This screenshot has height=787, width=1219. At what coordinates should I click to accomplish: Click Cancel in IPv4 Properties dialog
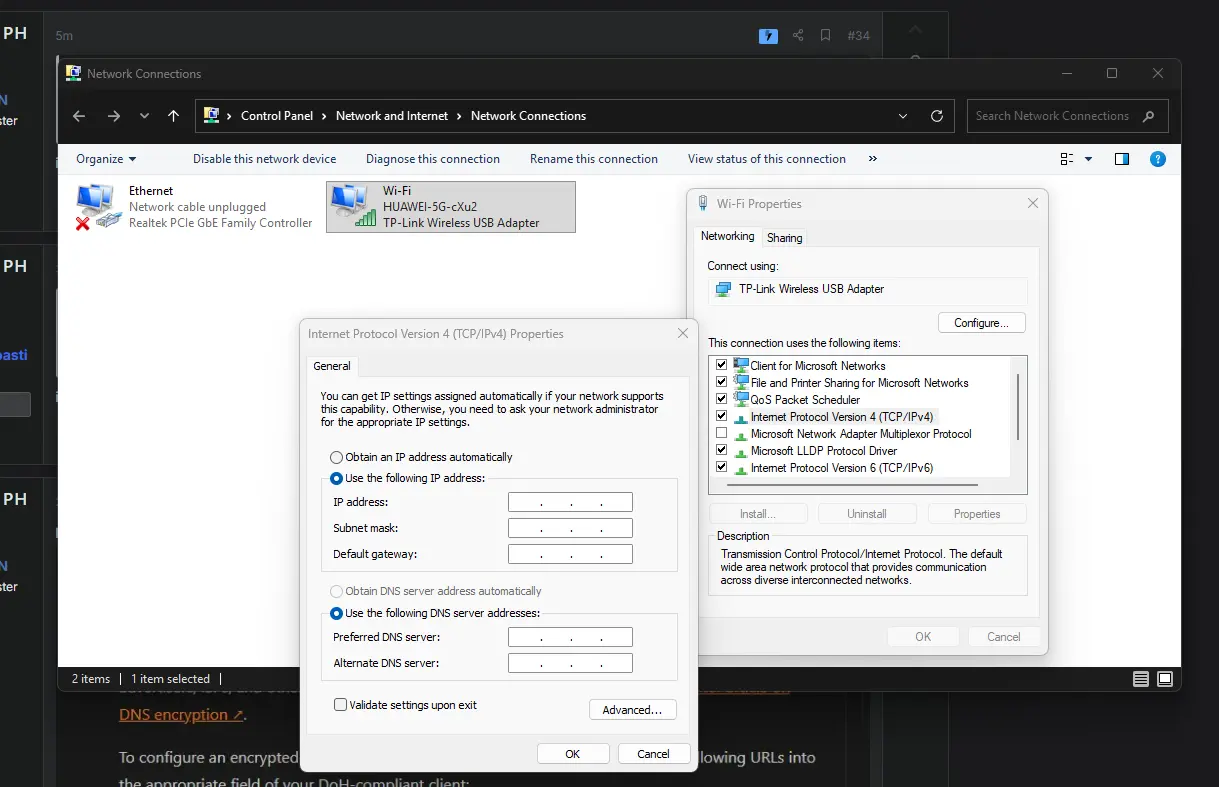click(654, 754)
